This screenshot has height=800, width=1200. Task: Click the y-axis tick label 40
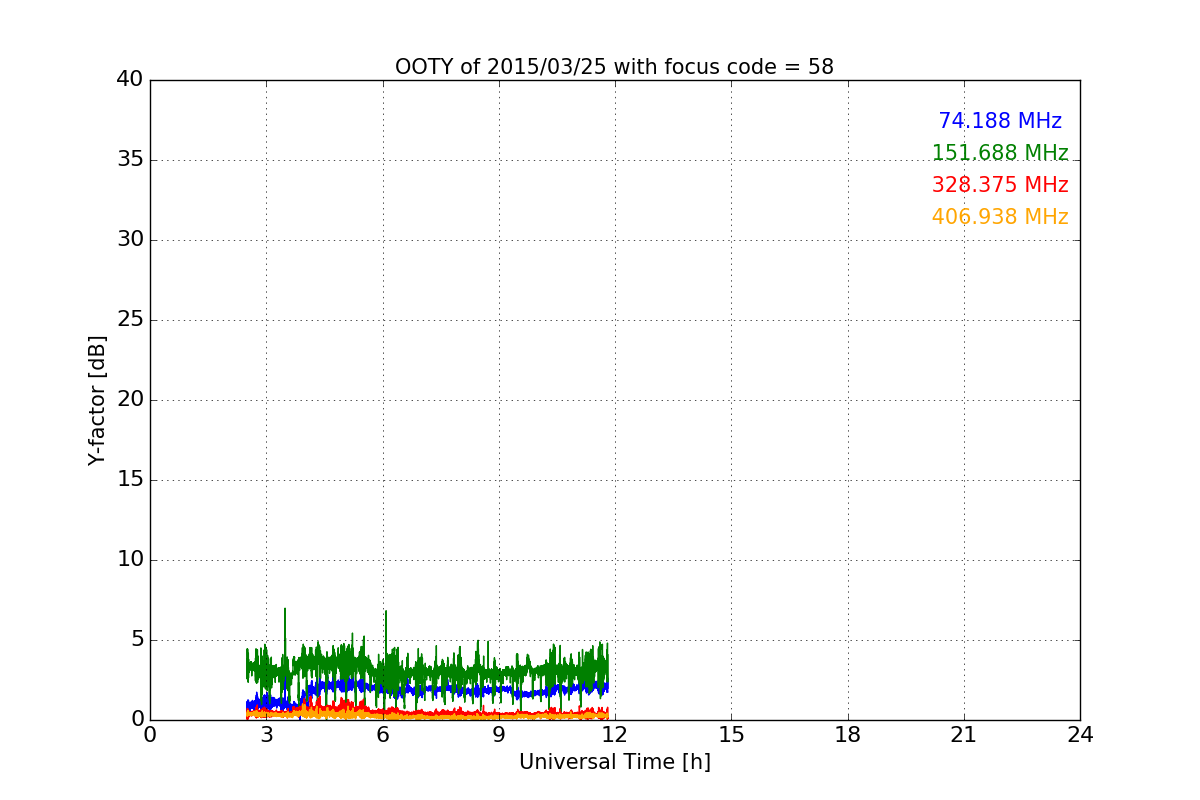click(130, 80)
